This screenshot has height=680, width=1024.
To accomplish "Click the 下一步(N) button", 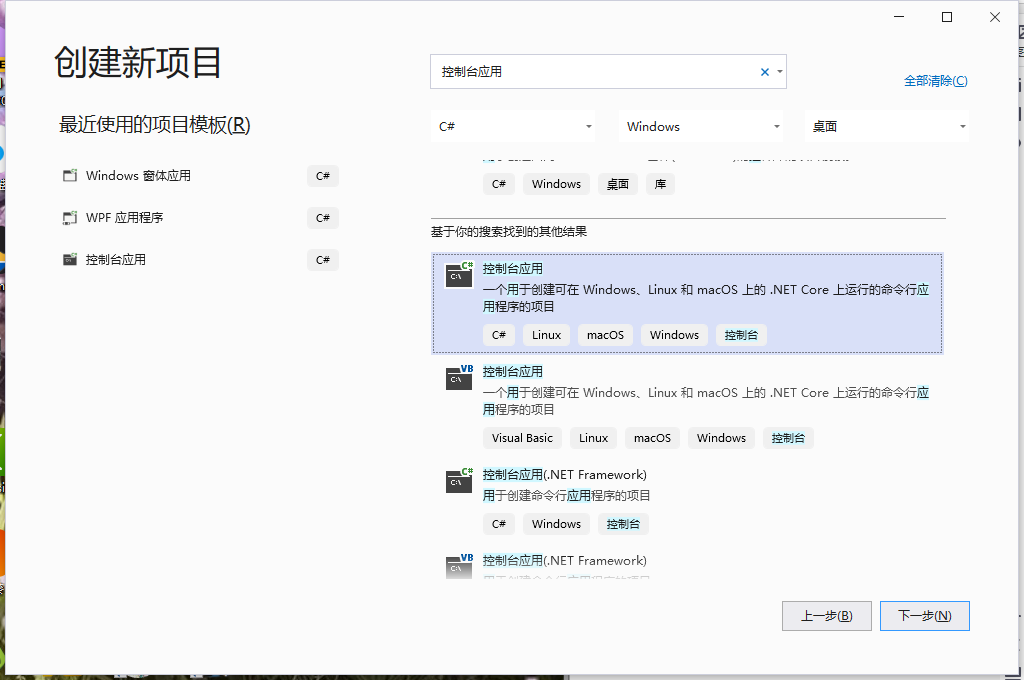I will (924, 615).
